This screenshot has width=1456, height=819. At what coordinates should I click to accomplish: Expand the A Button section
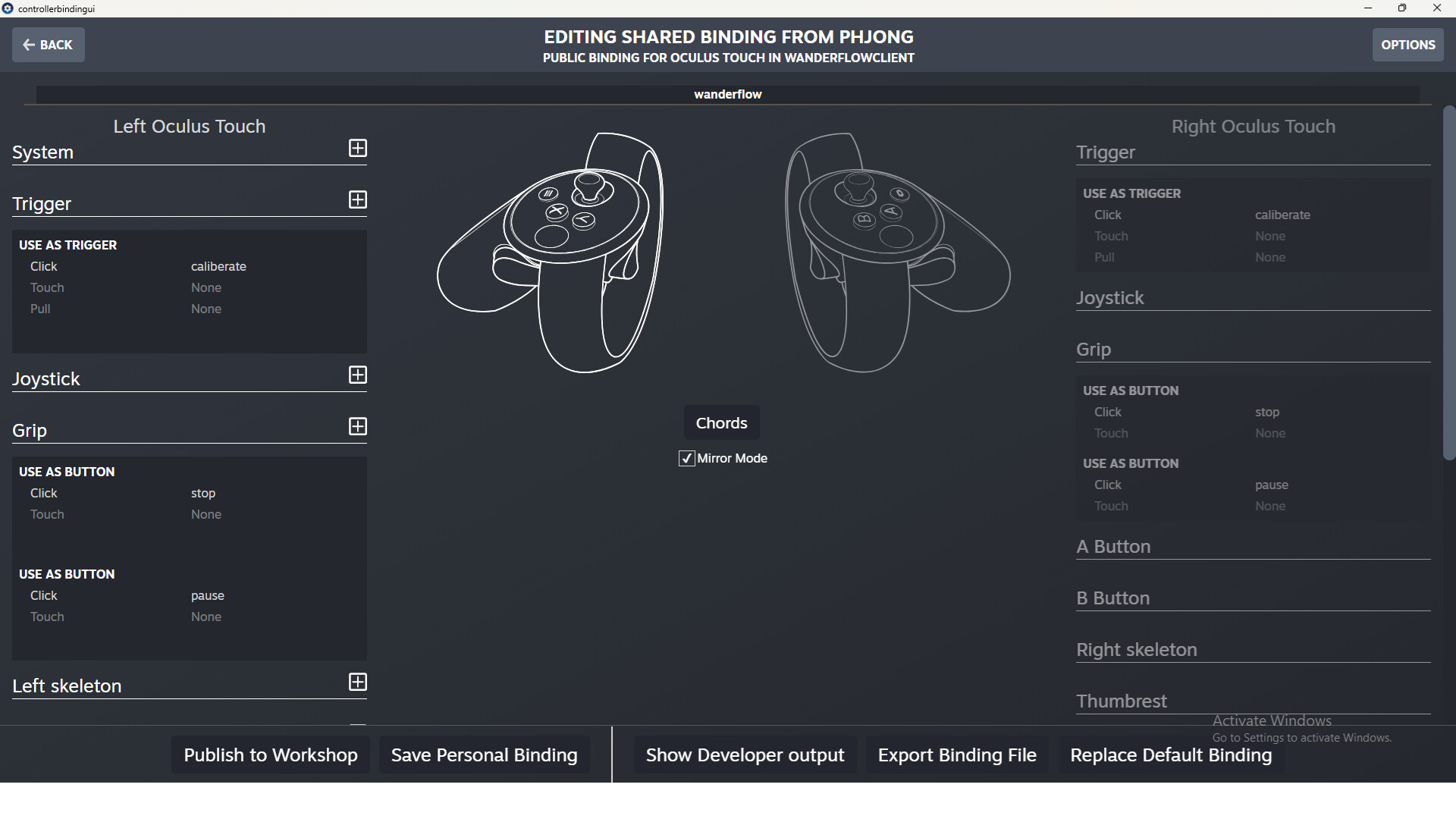click(1113, 546)
